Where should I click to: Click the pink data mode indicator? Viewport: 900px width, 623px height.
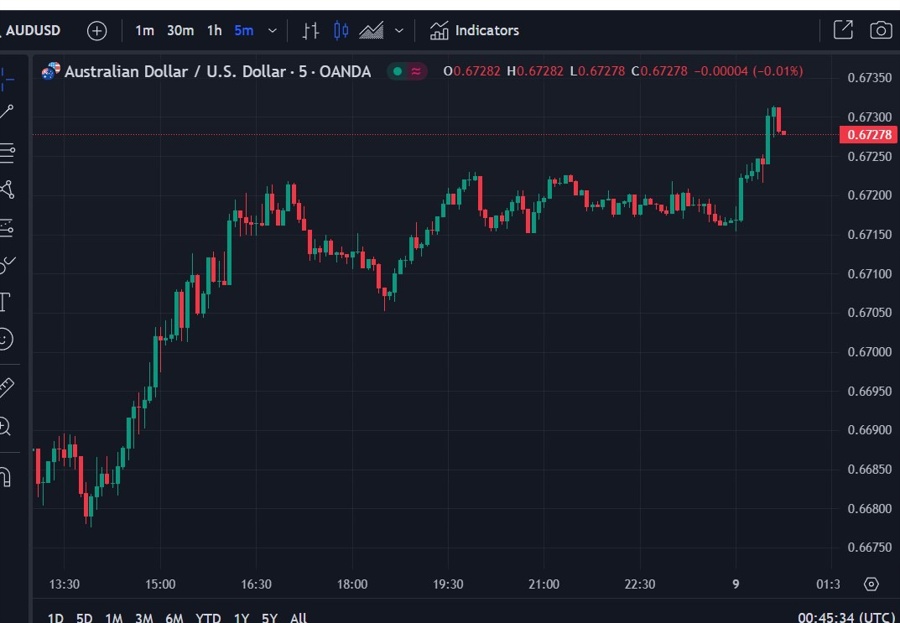(x=416, y=72)
